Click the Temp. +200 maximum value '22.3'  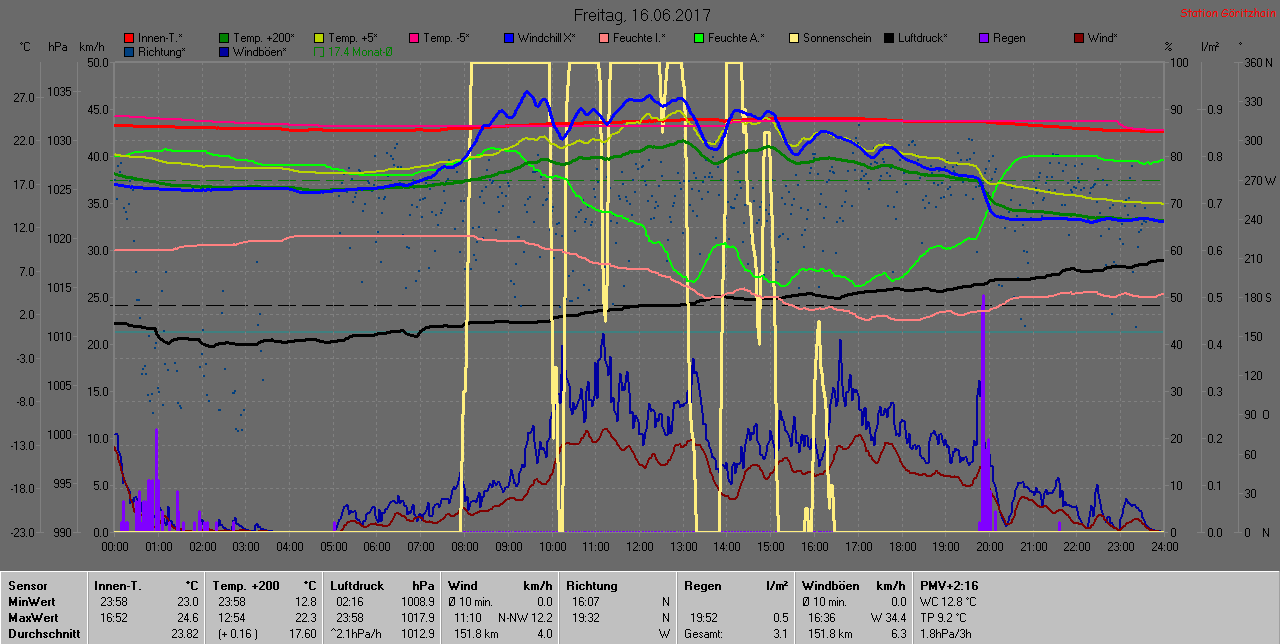[x=305, y=618]
